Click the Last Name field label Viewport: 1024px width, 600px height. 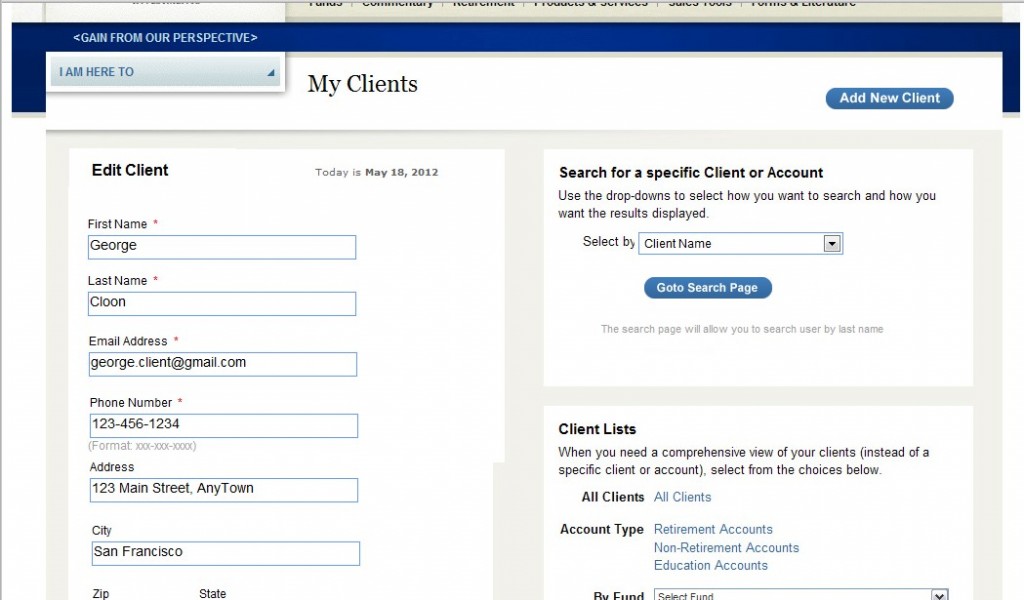118,281
